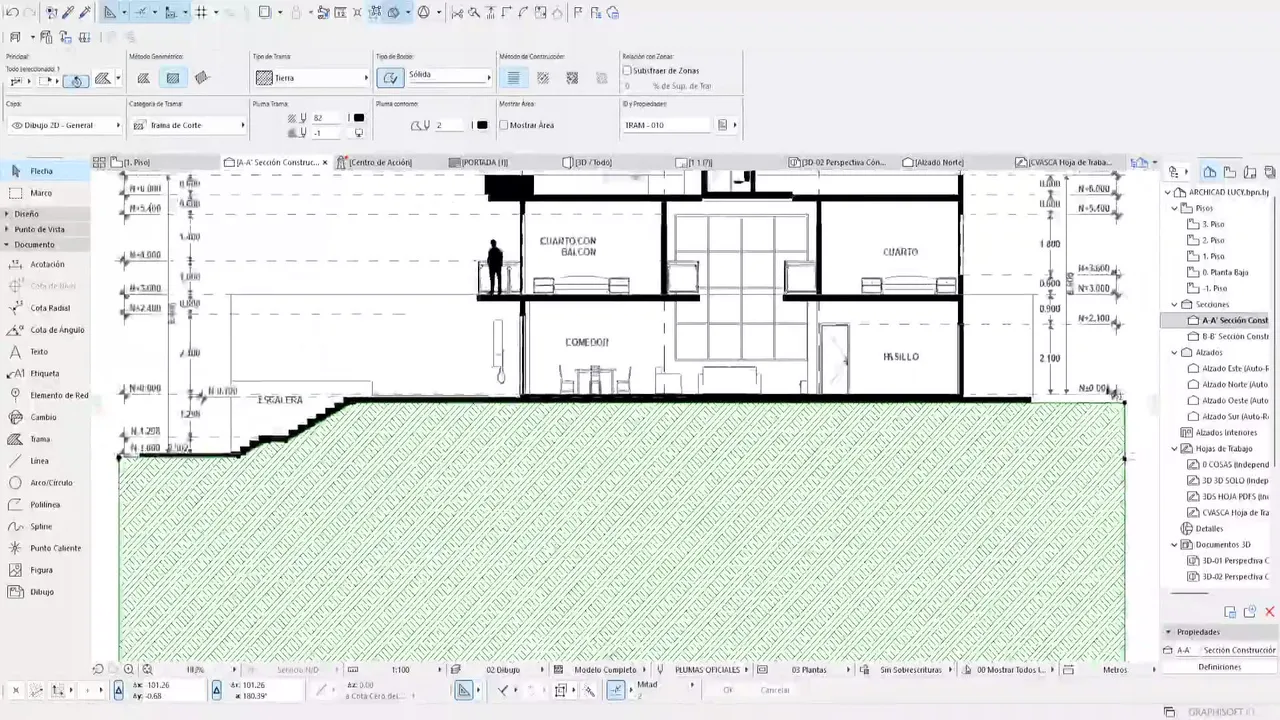Select the Cambio tool
Image resolution: width=1280 pixels, height=720 pixels.
45,417
